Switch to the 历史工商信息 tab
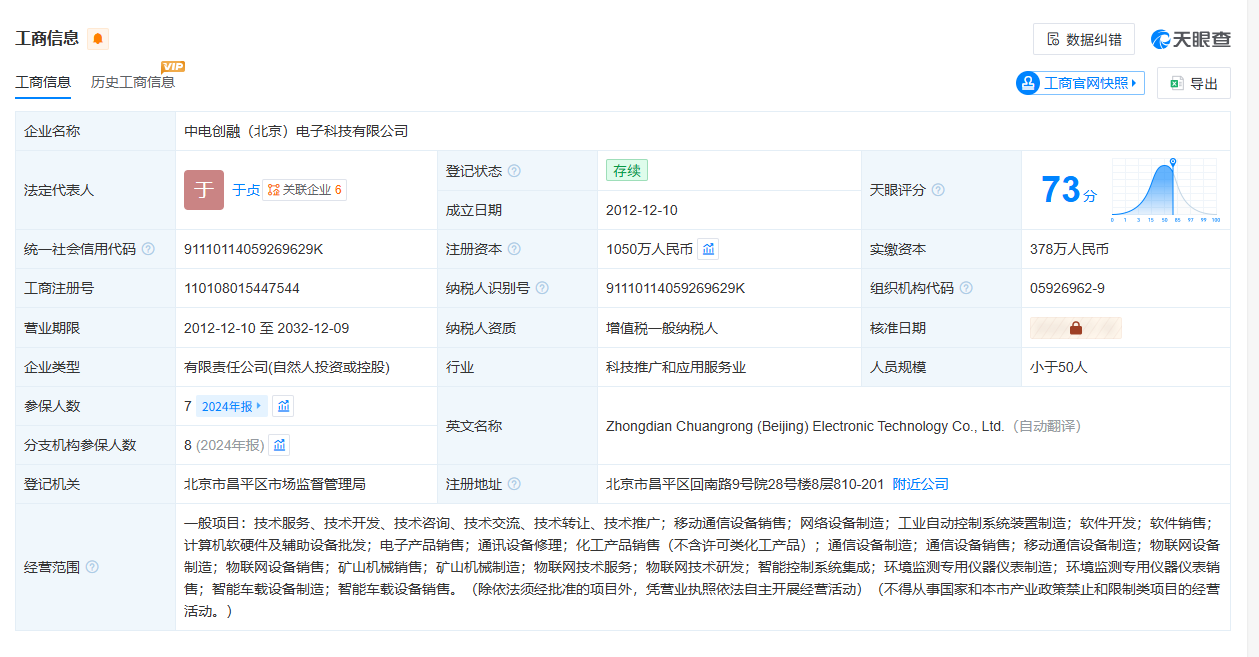1259x657 pixels. pos(132,82)
